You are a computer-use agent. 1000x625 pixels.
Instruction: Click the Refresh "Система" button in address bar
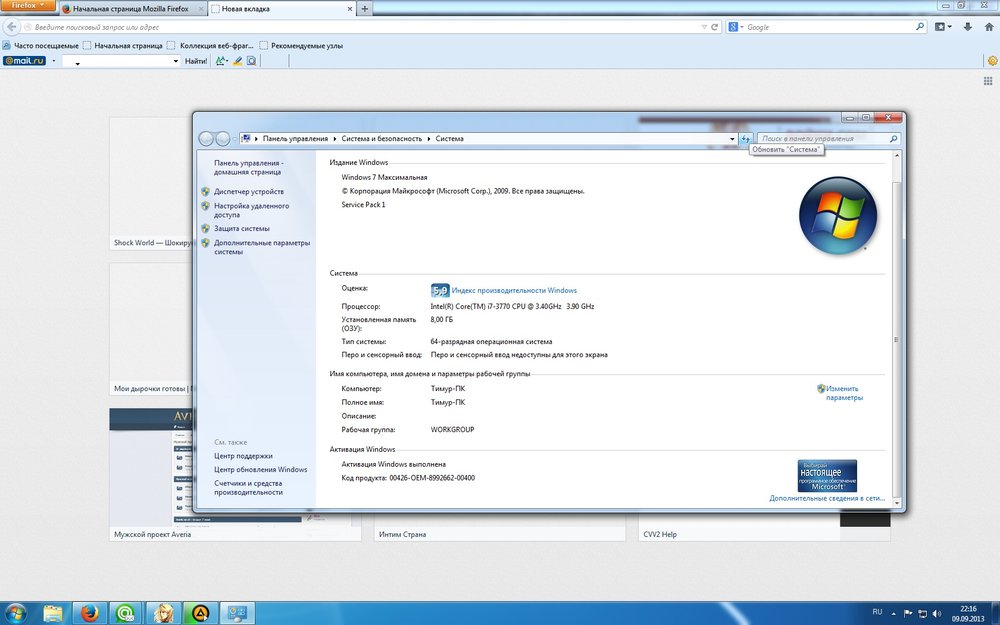tap(745, 139)
